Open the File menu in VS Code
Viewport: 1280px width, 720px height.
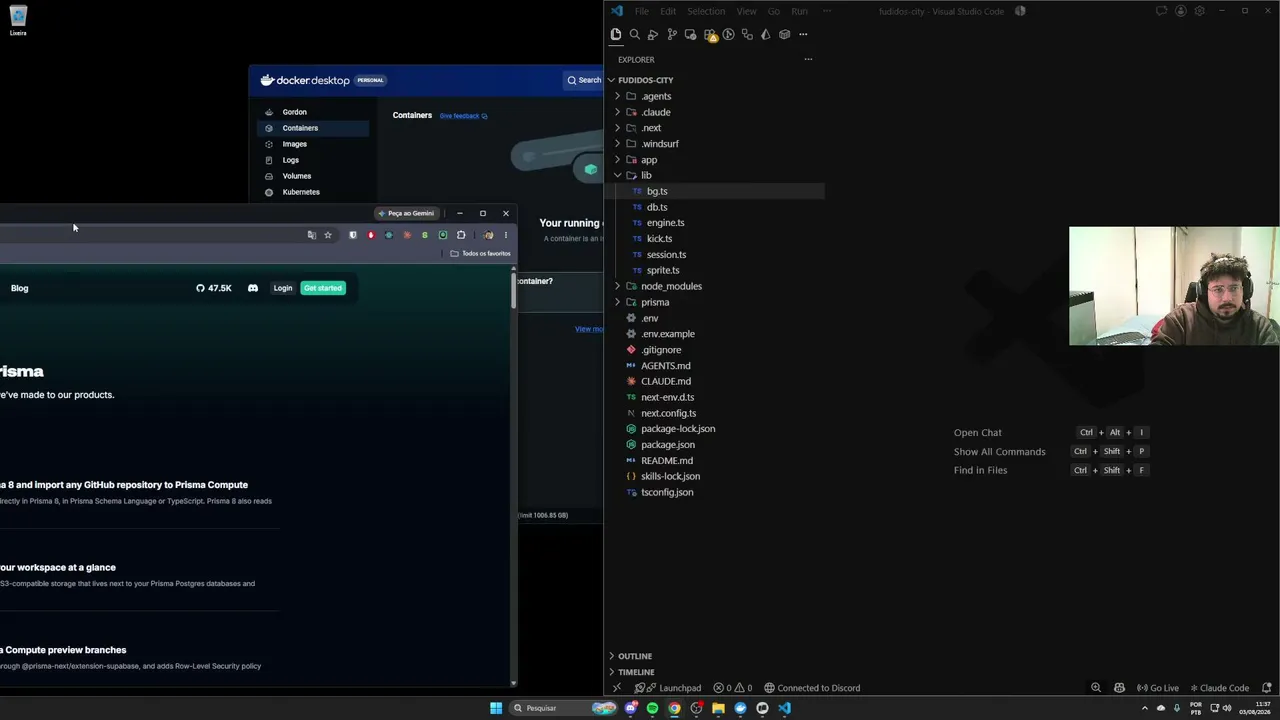point(642,11)
